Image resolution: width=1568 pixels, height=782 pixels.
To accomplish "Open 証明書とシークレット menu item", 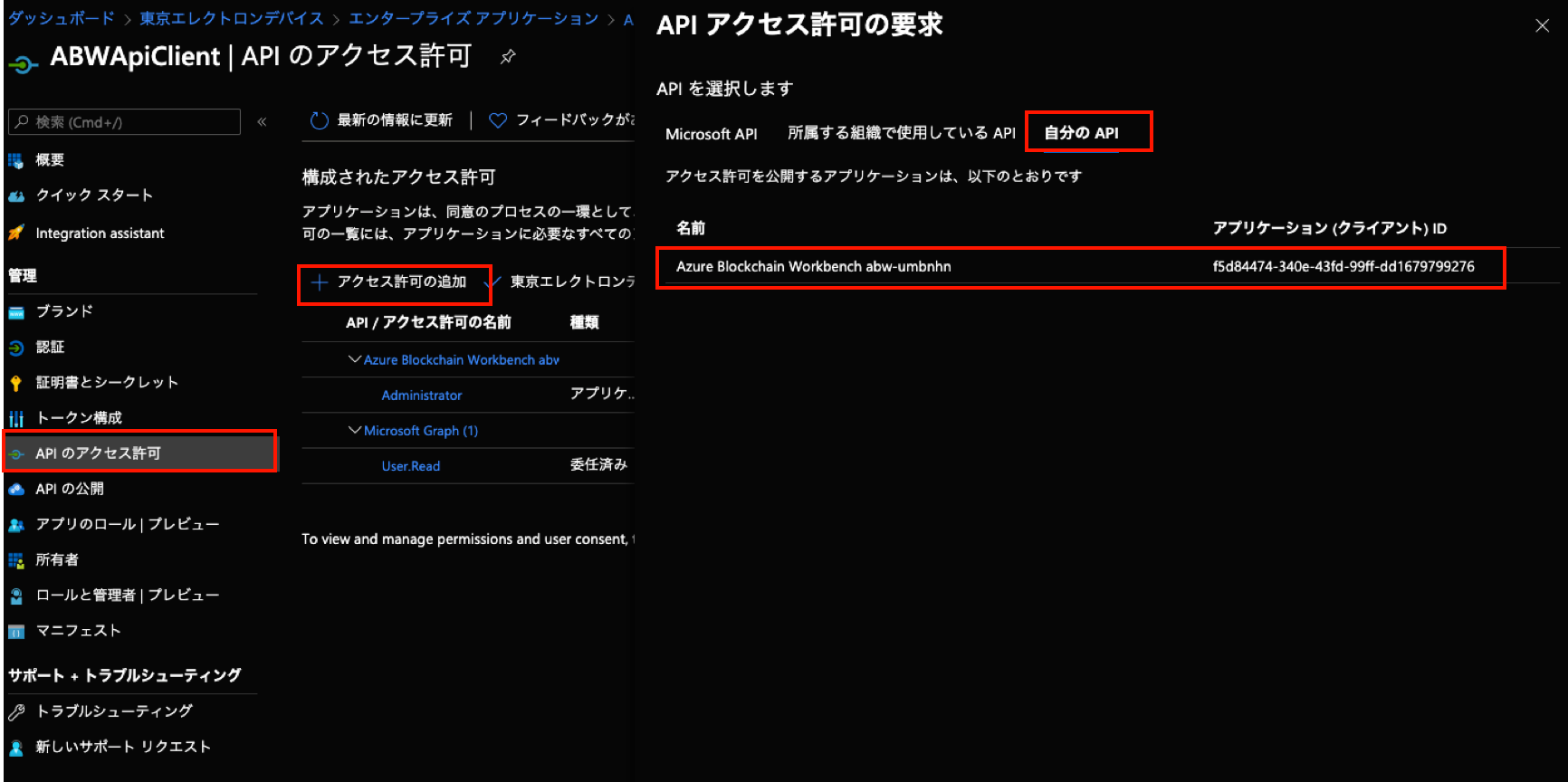I will [x=107, y=383].
